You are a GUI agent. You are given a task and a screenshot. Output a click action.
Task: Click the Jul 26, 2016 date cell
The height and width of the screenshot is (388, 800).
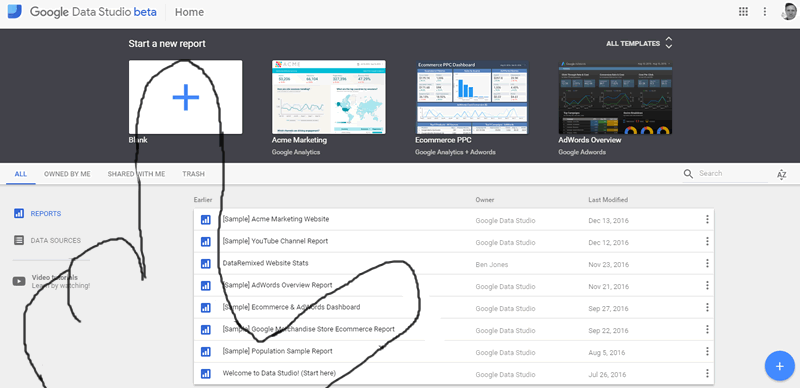coord(607,375)
